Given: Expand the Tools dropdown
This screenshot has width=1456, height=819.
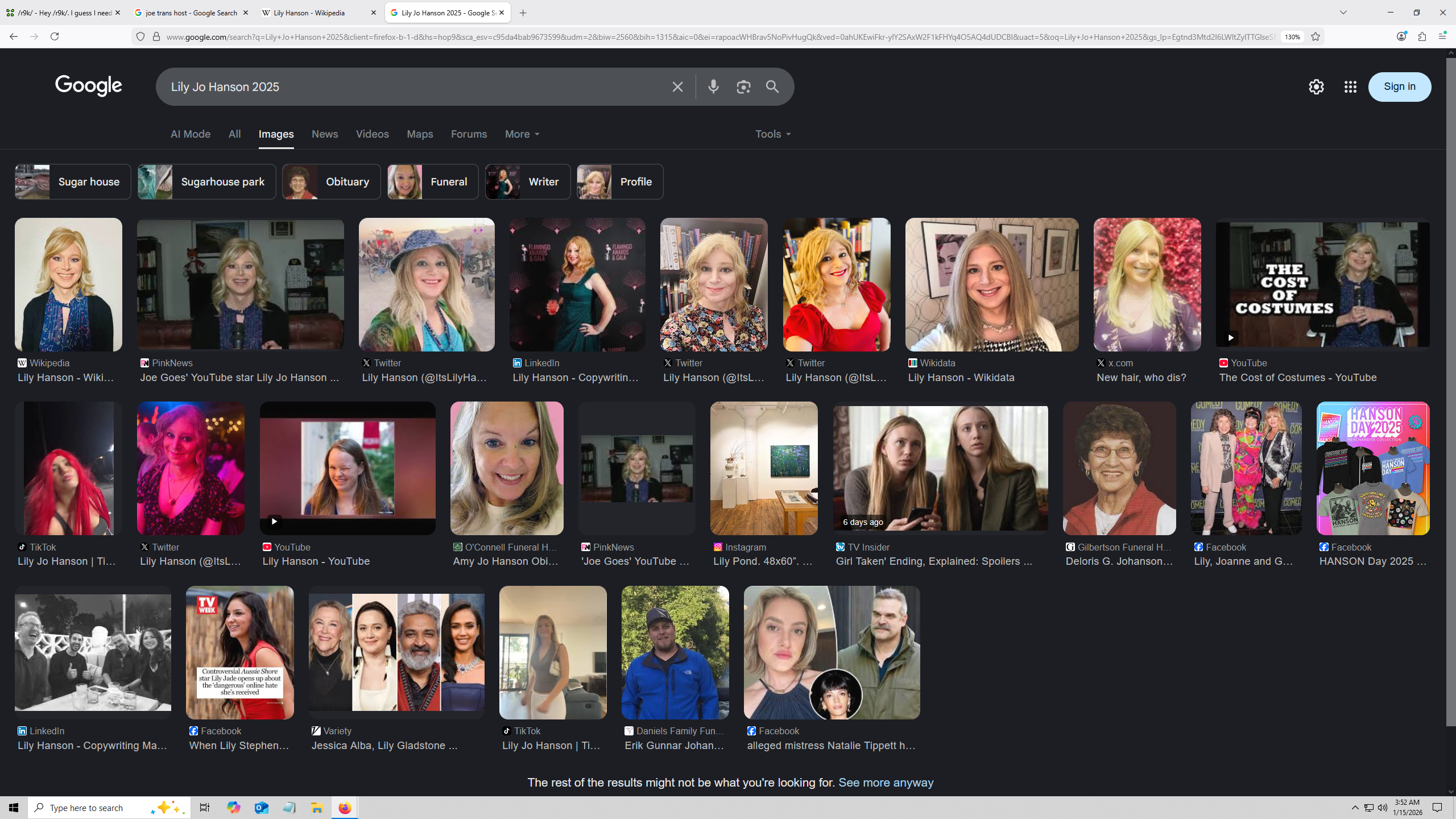Looking at the screenshot, I should [772, 134].
